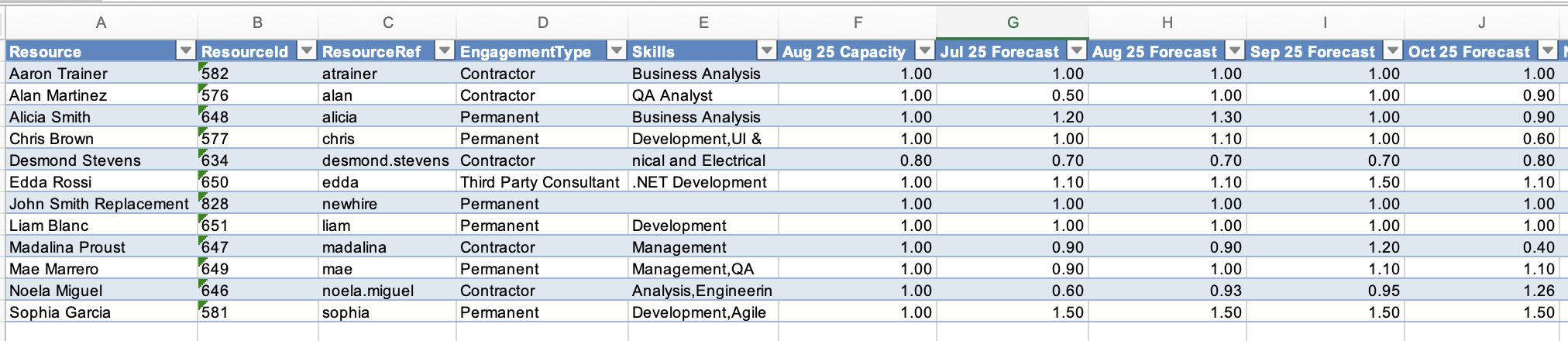The width and height of the screenshot is (1568, 341).
Task: Open the Oct 25 Forecast filter dropdown
Action: click(1547, 51)
